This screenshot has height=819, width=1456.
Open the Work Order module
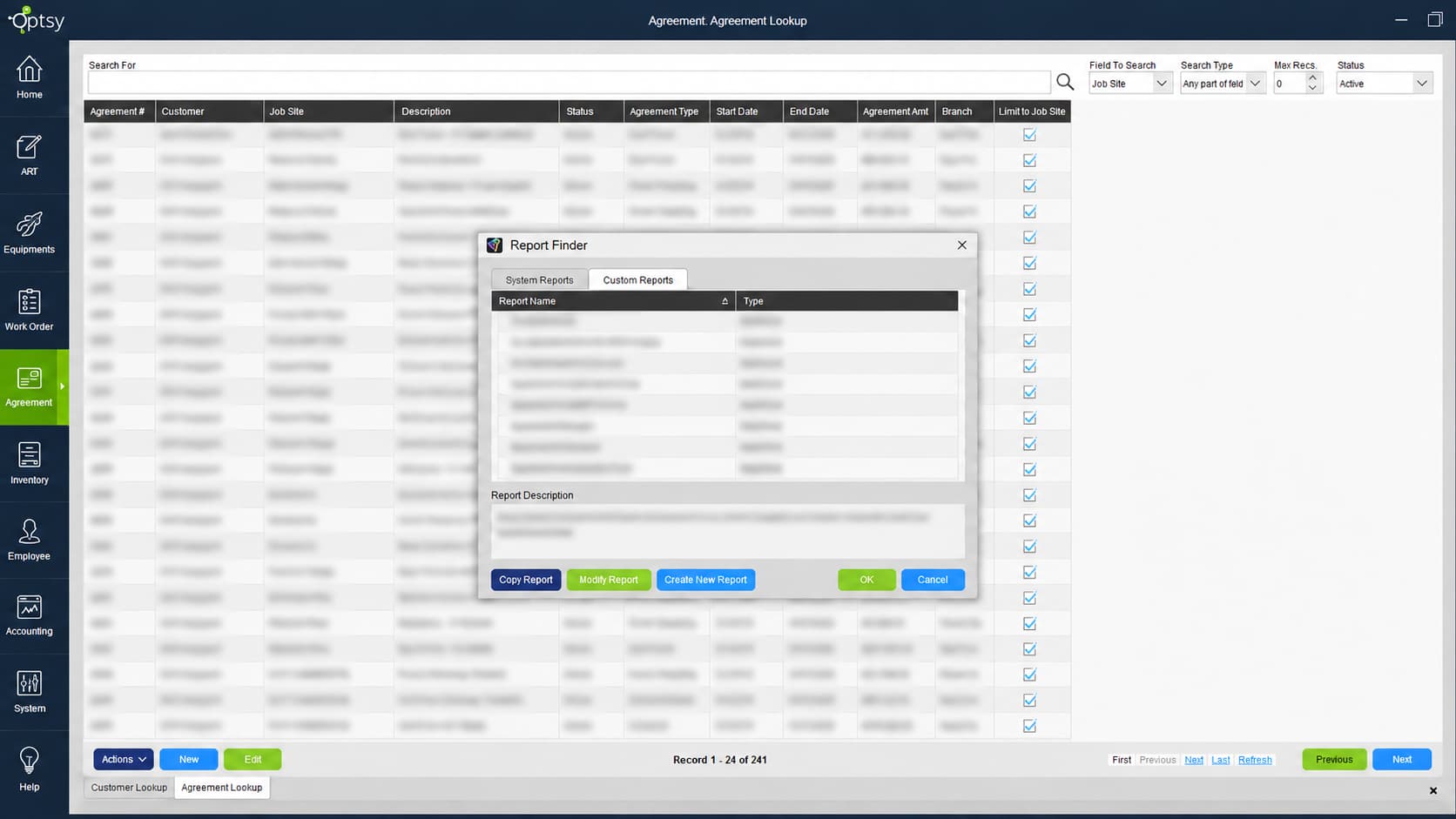(x=30, y=310)
